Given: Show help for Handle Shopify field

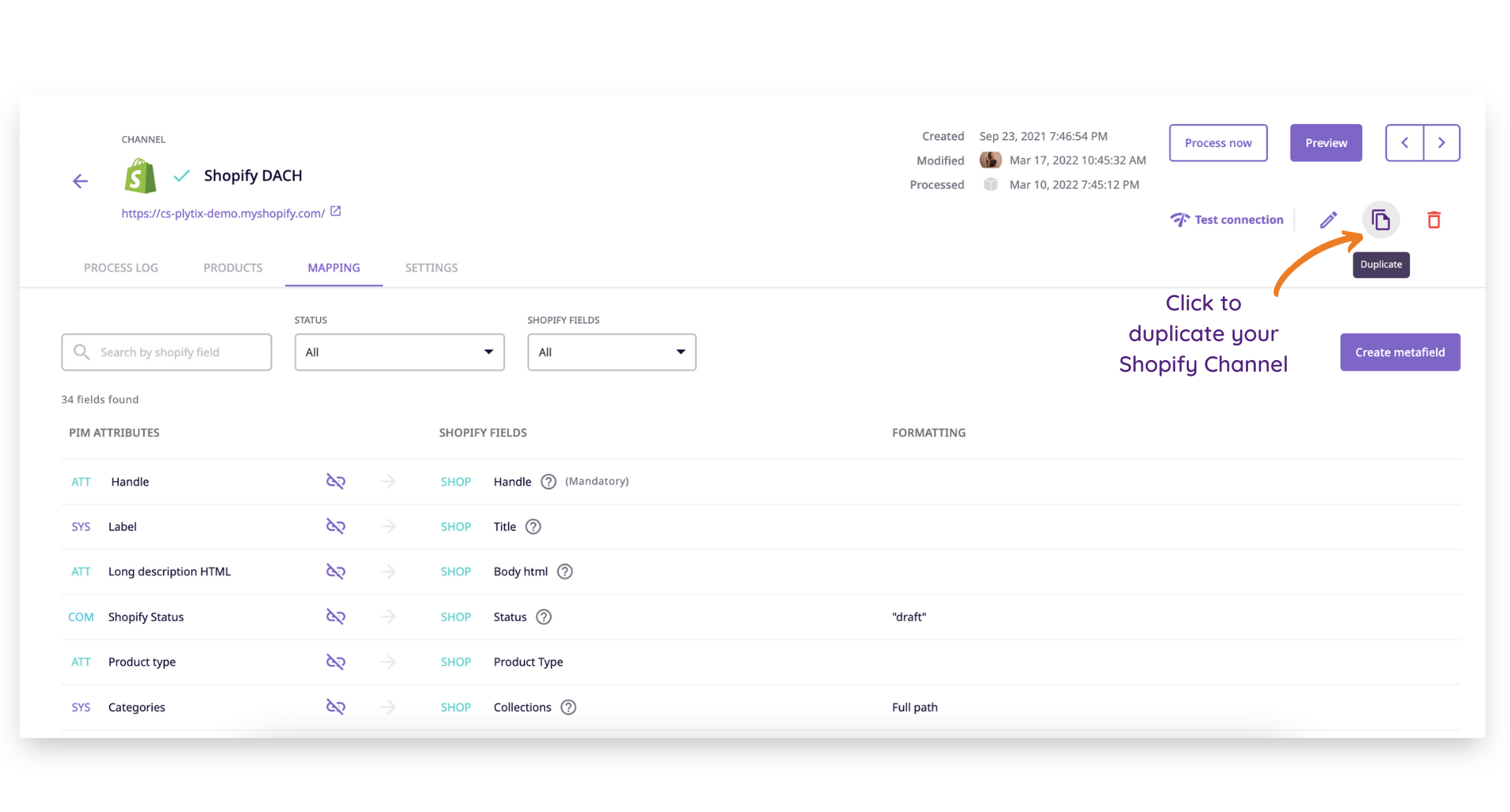Looking at the screenshot, I should click(x=549, y=482).
